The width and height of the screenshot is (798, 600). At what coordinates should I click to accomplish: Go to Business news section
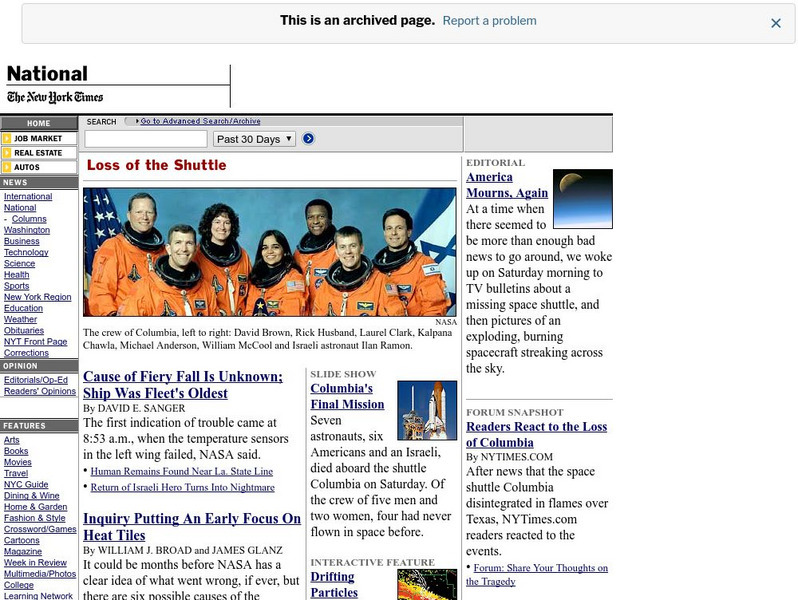(21, 241)
